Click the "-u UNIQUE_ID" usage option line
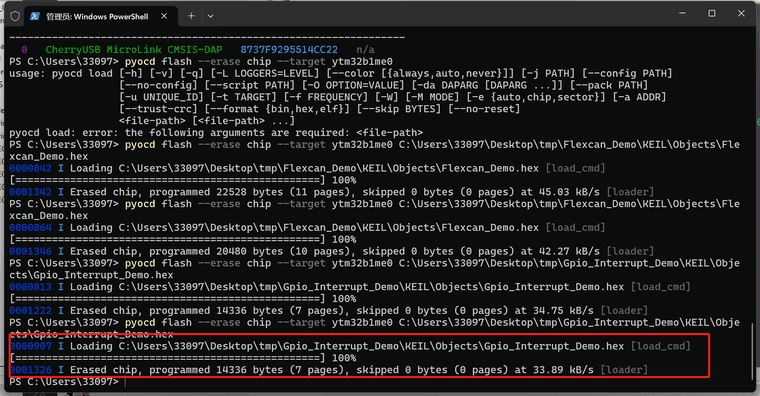This screenshot has width=760, height=396. coord(393,97)
